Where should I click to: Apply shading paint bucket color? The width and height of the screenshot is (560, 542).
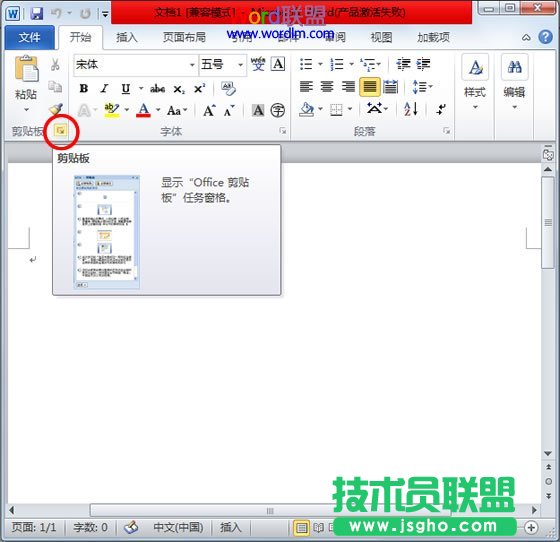tap(307, 109)
